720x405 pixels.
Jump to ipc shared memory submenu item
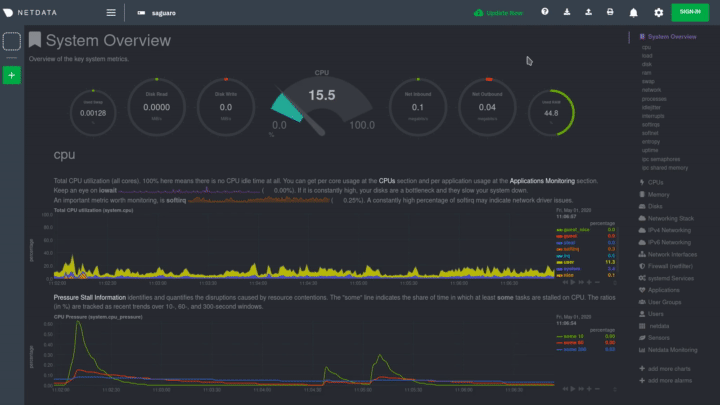(665, 168)
